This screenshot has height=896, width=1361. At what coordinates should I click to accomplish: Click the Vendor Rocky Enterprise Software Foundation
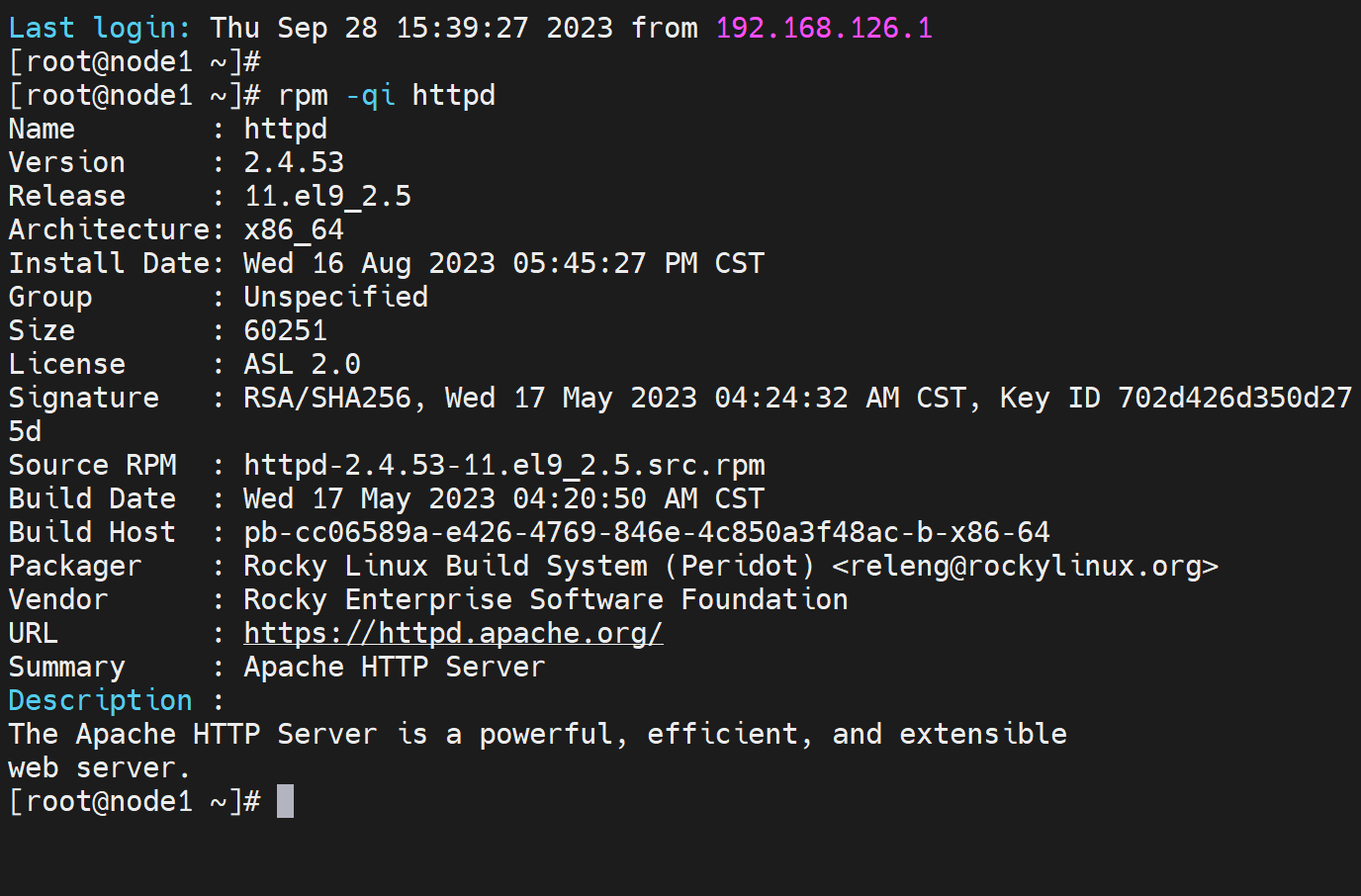pos(545,599)
